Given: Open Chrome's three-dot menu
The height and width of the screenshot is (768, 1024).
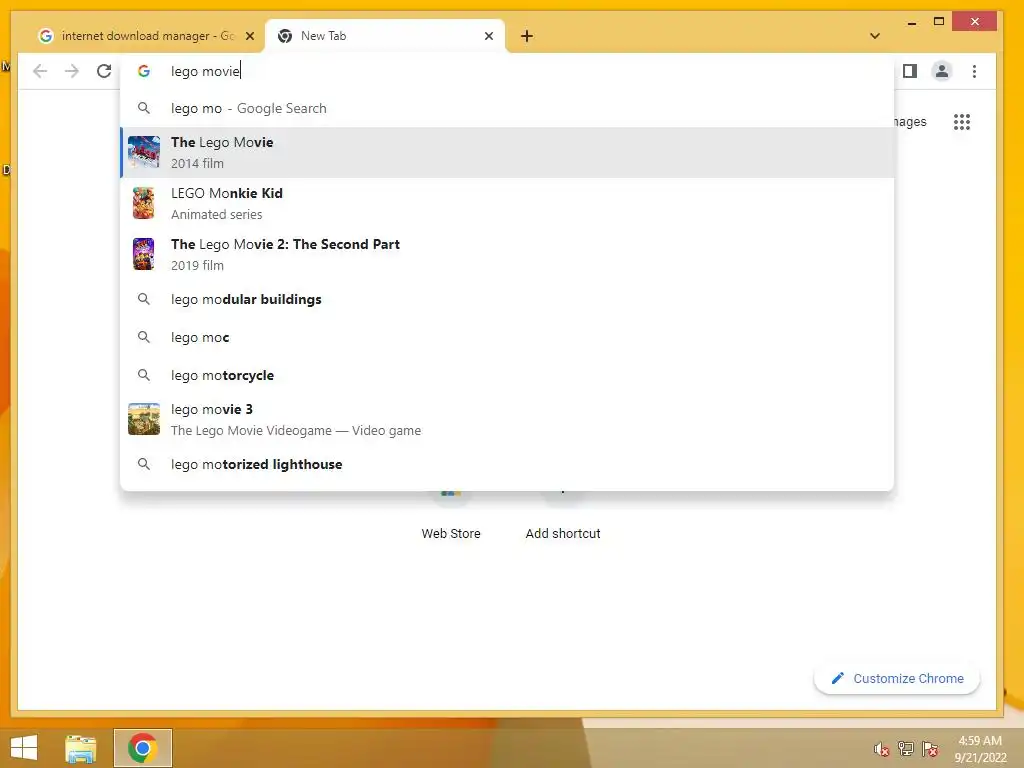Looking at the screenshot, I should coord(974,71).
